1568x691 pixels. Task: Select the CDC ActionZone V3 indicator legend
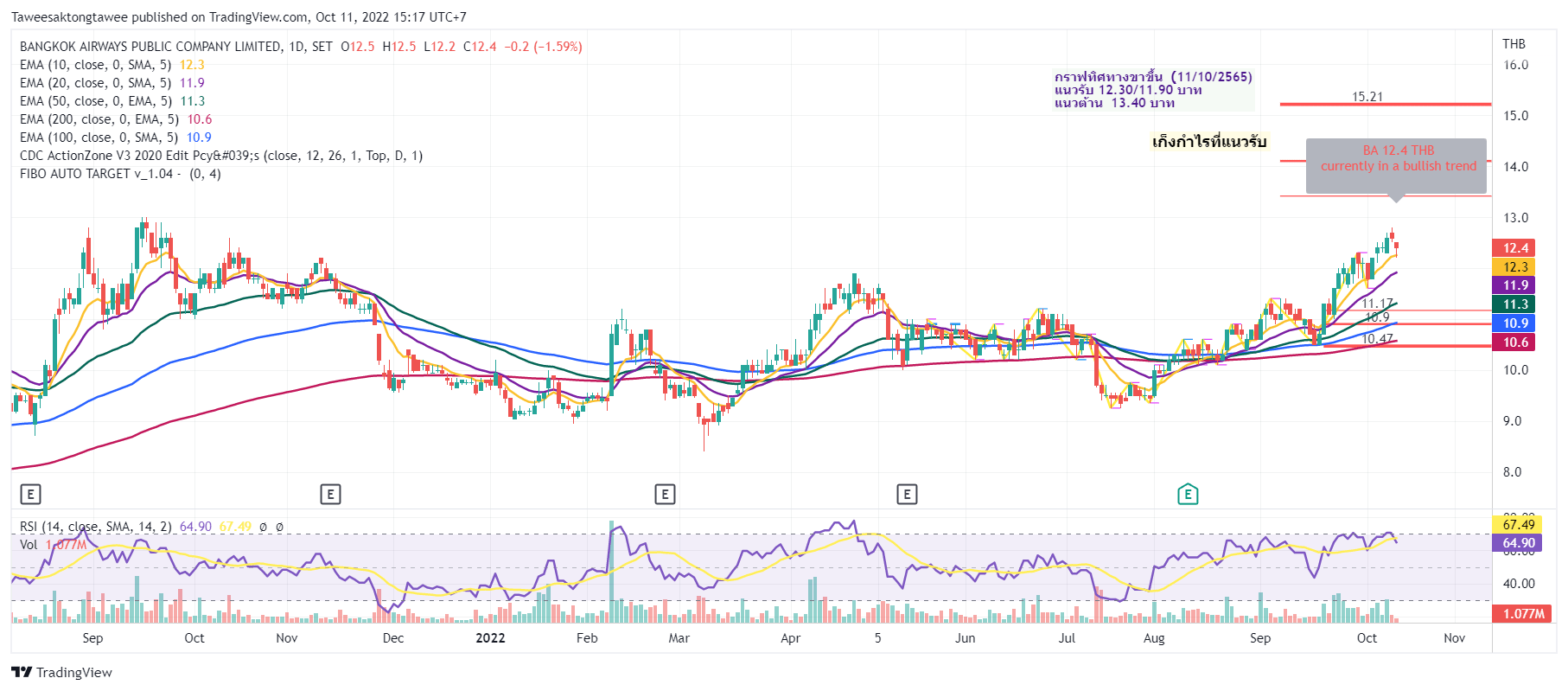(221, 156)
